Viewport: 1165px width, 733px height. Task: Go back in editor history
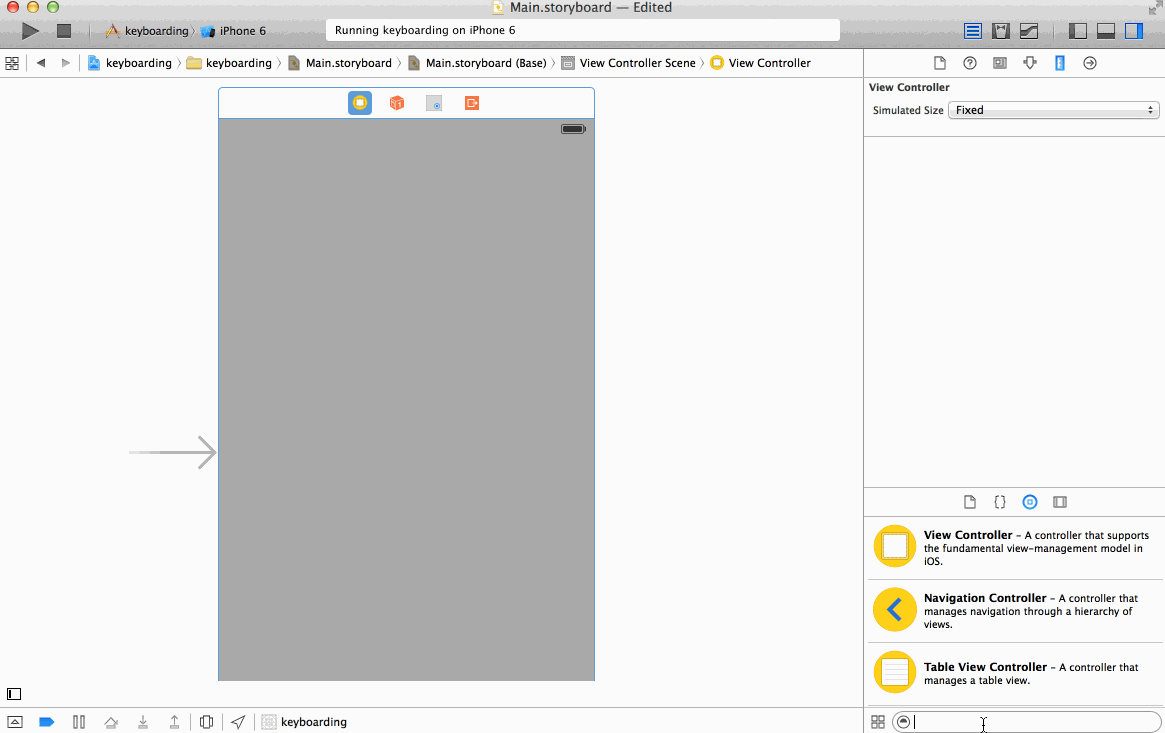click(41, 63)
